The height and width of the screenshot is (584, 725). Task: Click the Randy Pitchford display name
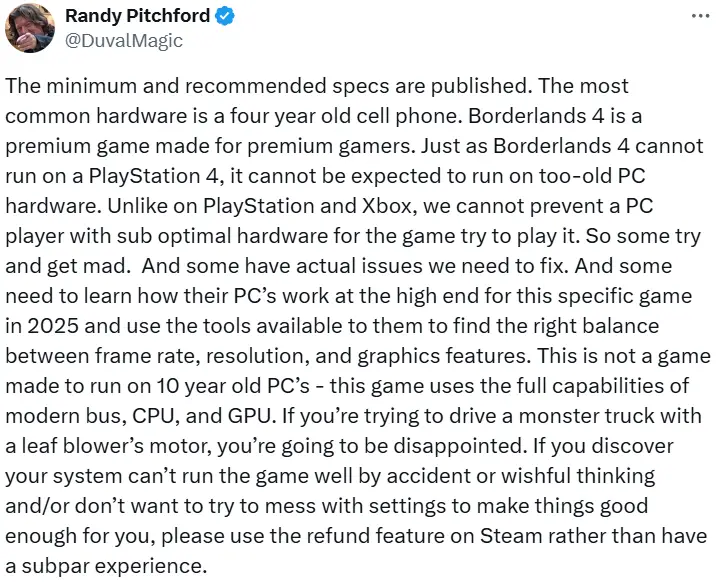pos(137,16)
